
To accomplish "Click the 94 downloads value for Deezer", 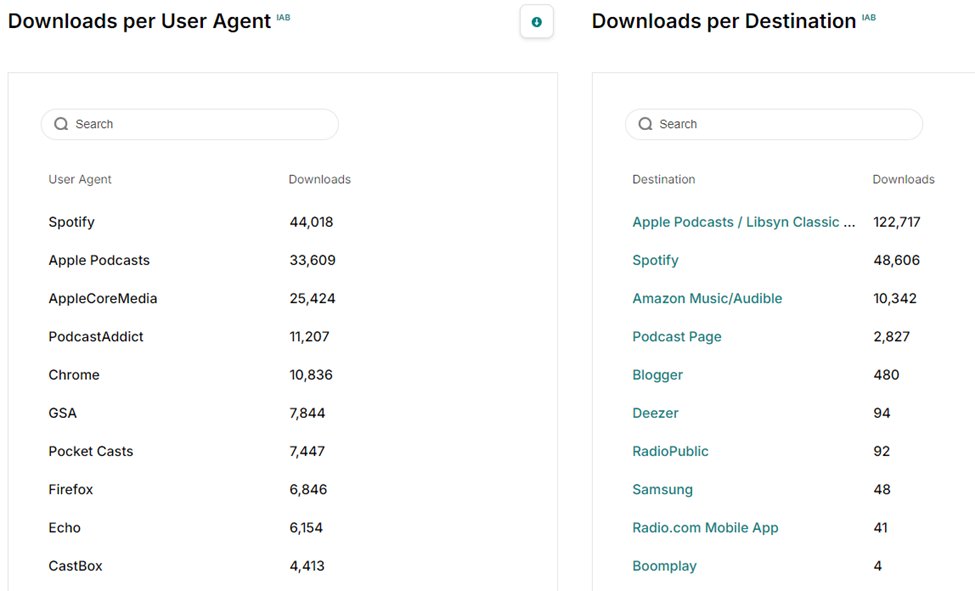I will tap(882, 413).
